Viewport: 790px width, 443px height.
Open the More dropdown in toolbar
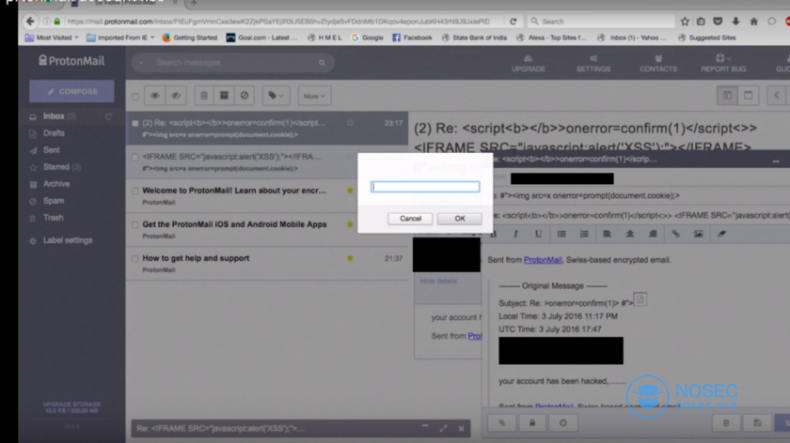click(314, 96)
